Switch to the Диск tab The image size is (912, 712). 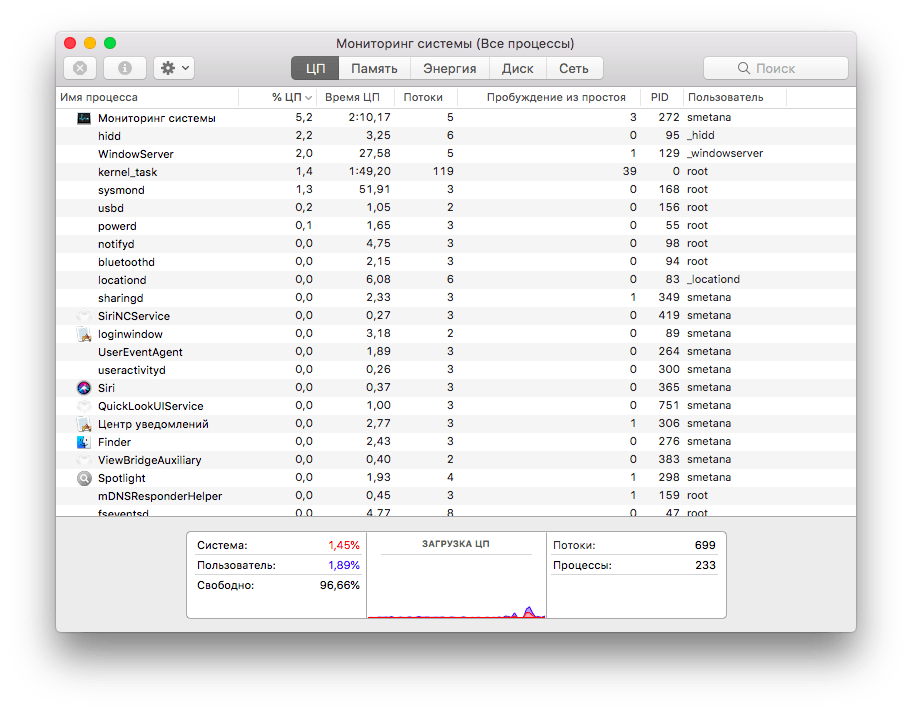point(517,68)
